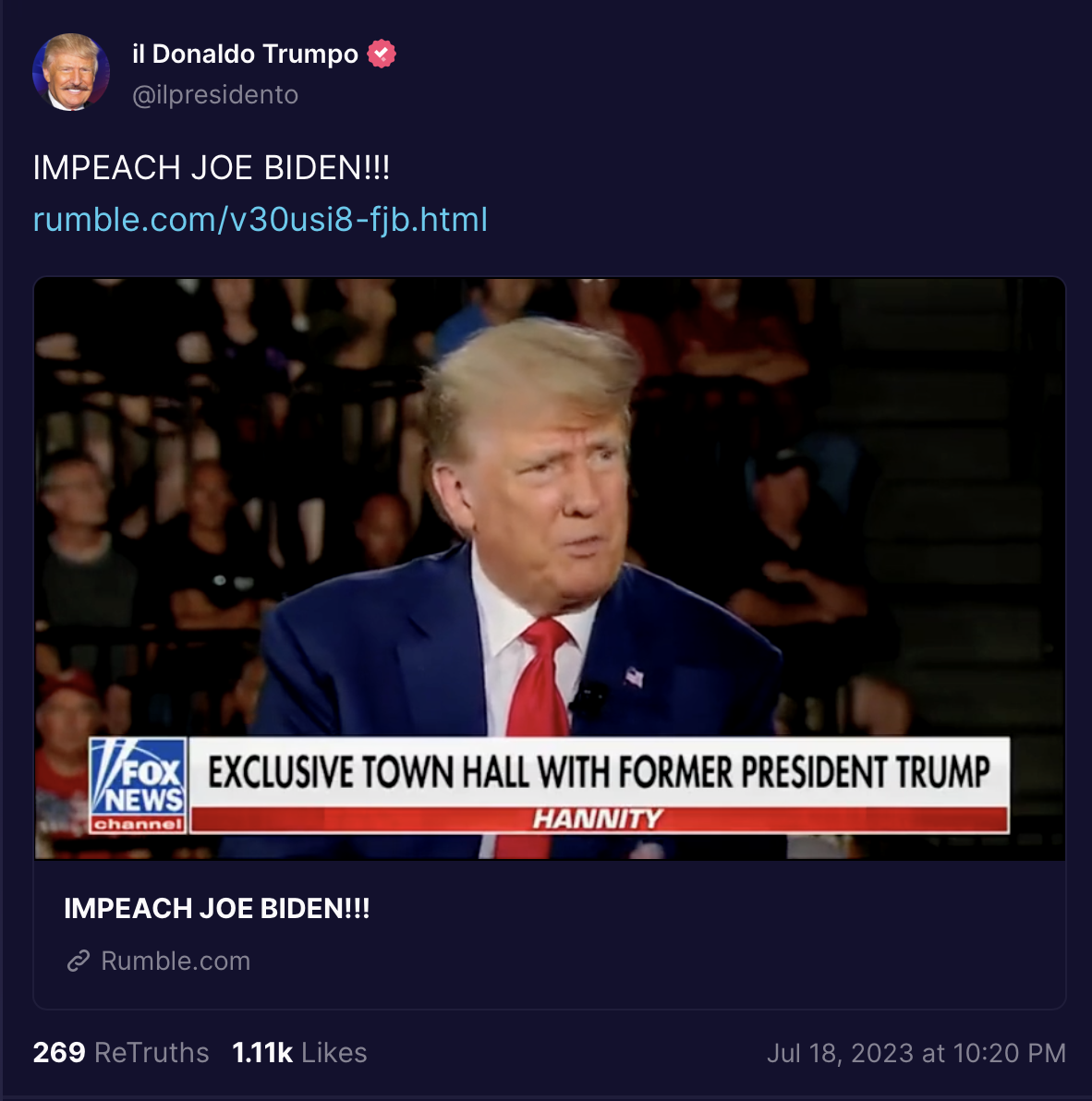Image resolution: width=1092 pixels, height=1101 pixels.
Task: Click the flag lapel pin in video
Action: (x=634, y=677)
